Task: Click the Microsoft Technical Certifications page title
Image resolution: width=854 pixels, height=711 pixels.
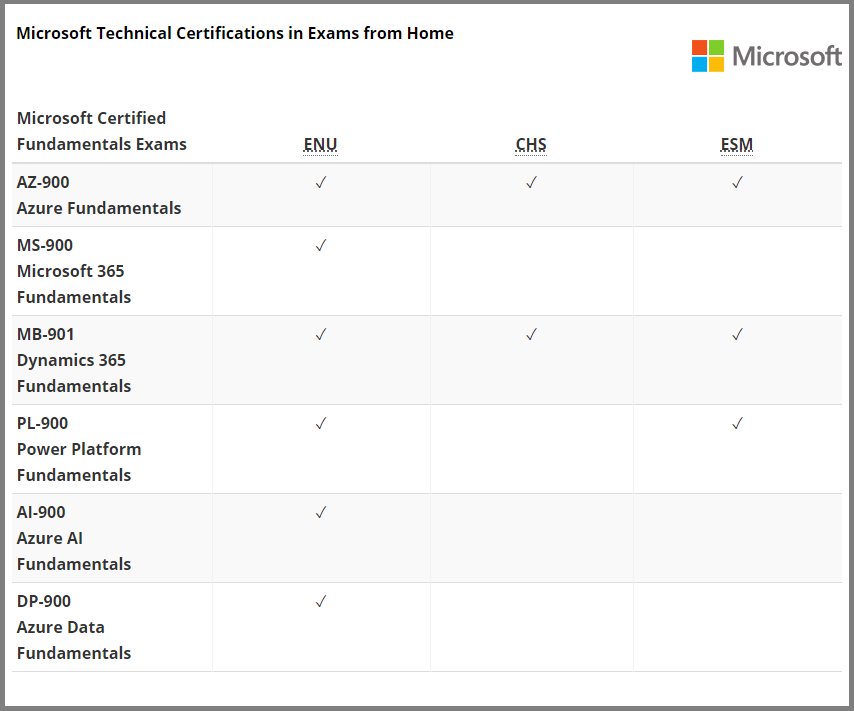Action: tap(235, 33)
